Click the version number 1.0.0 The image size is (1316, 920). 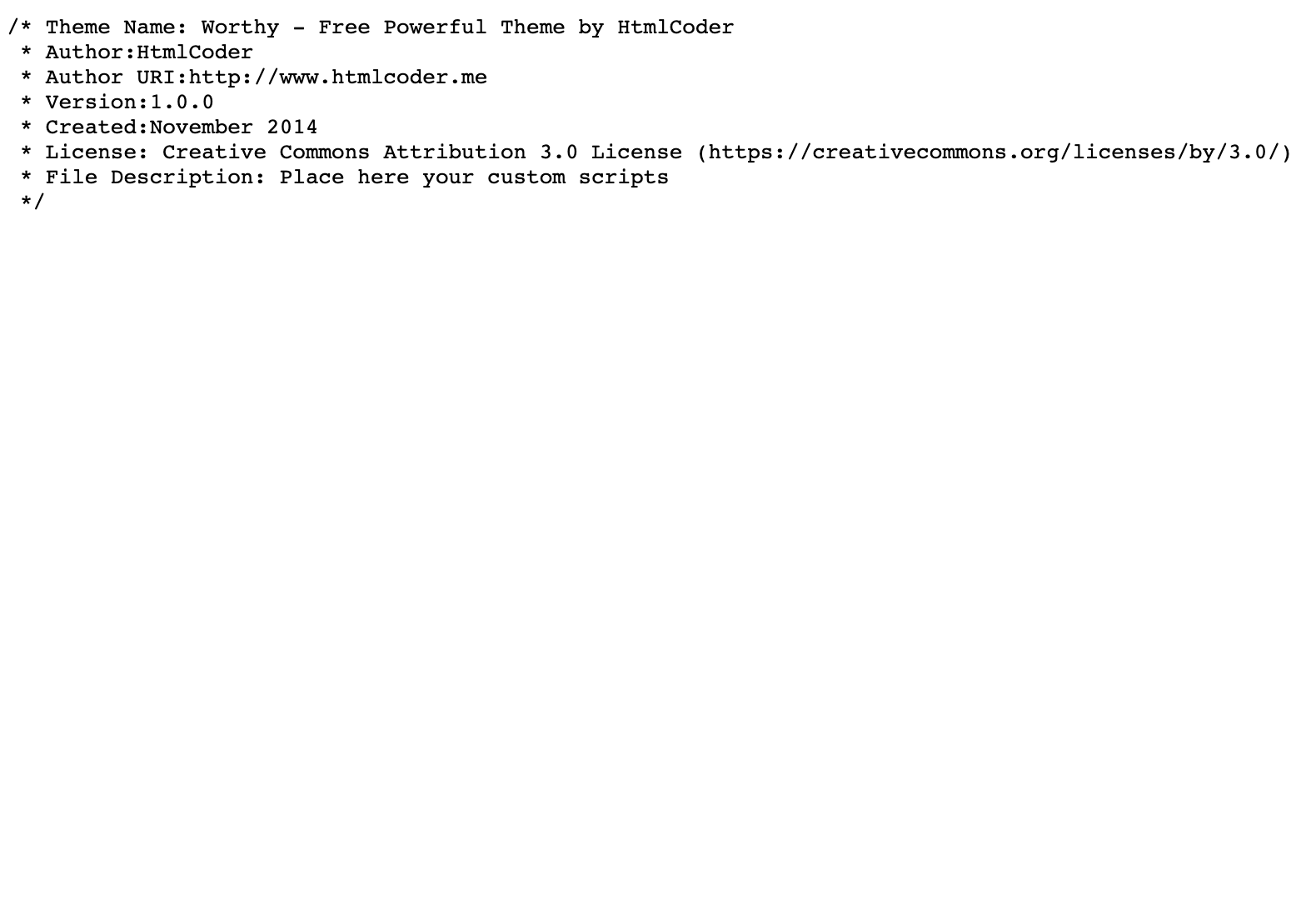point(182,102)
